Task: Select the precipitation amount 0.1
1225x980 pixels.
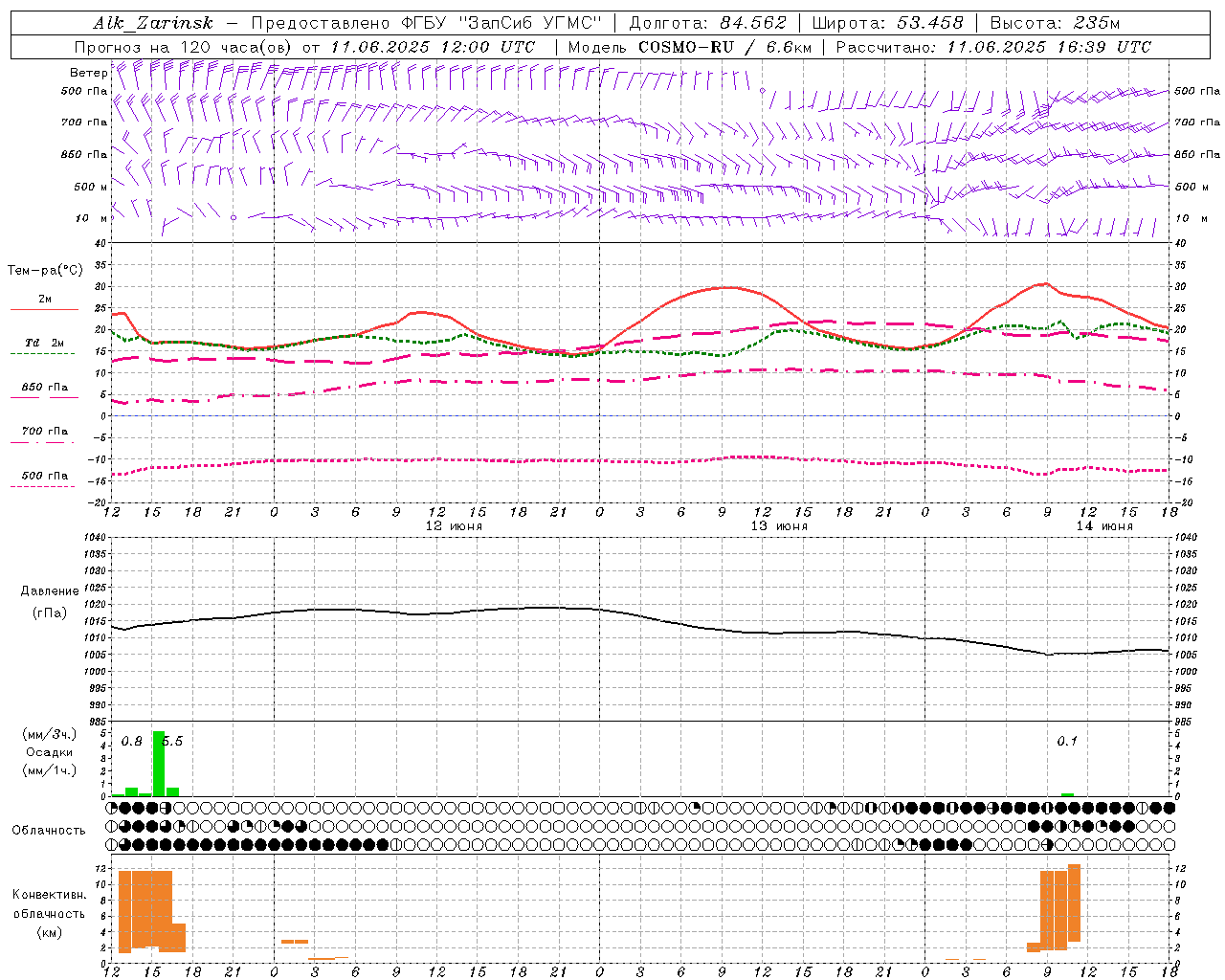Action: tap(1067, 742)
